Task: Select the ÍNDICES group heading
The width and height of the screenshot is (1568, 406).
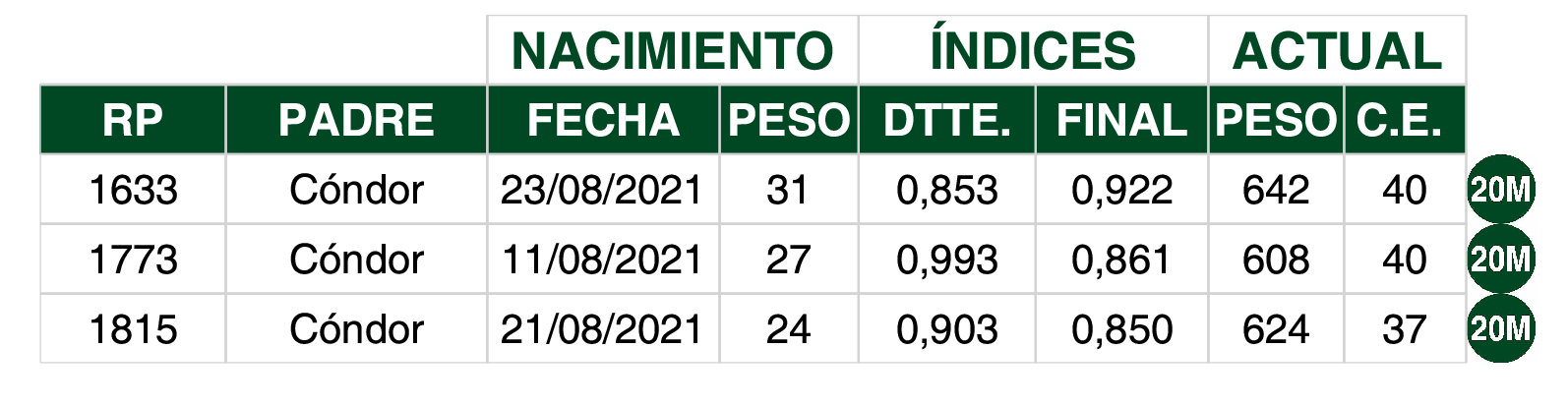Action: click(x=1033, y=51)
